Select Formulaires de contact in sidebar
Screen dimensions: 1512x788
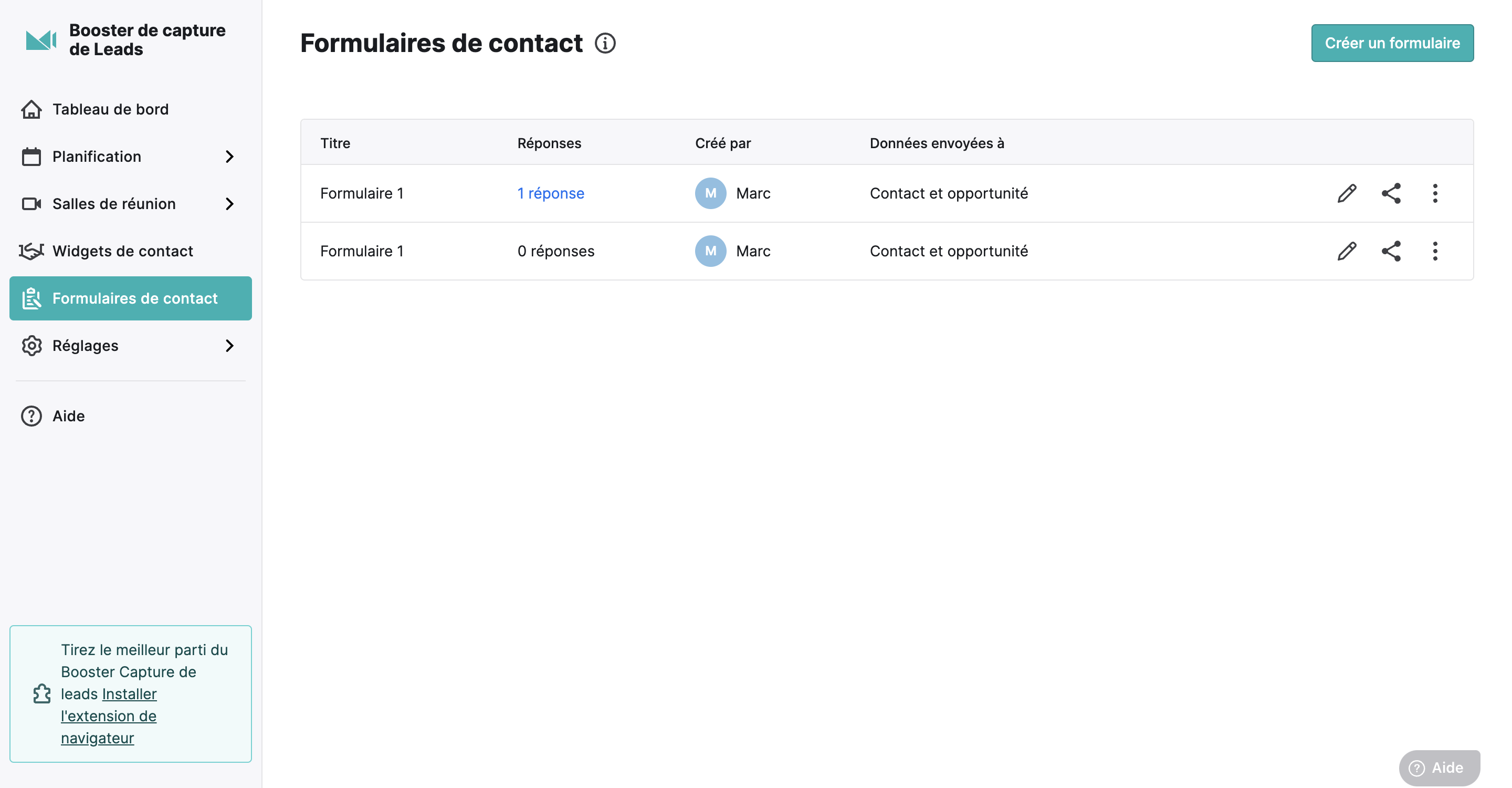pyautogui.click(x=130, y=298)
